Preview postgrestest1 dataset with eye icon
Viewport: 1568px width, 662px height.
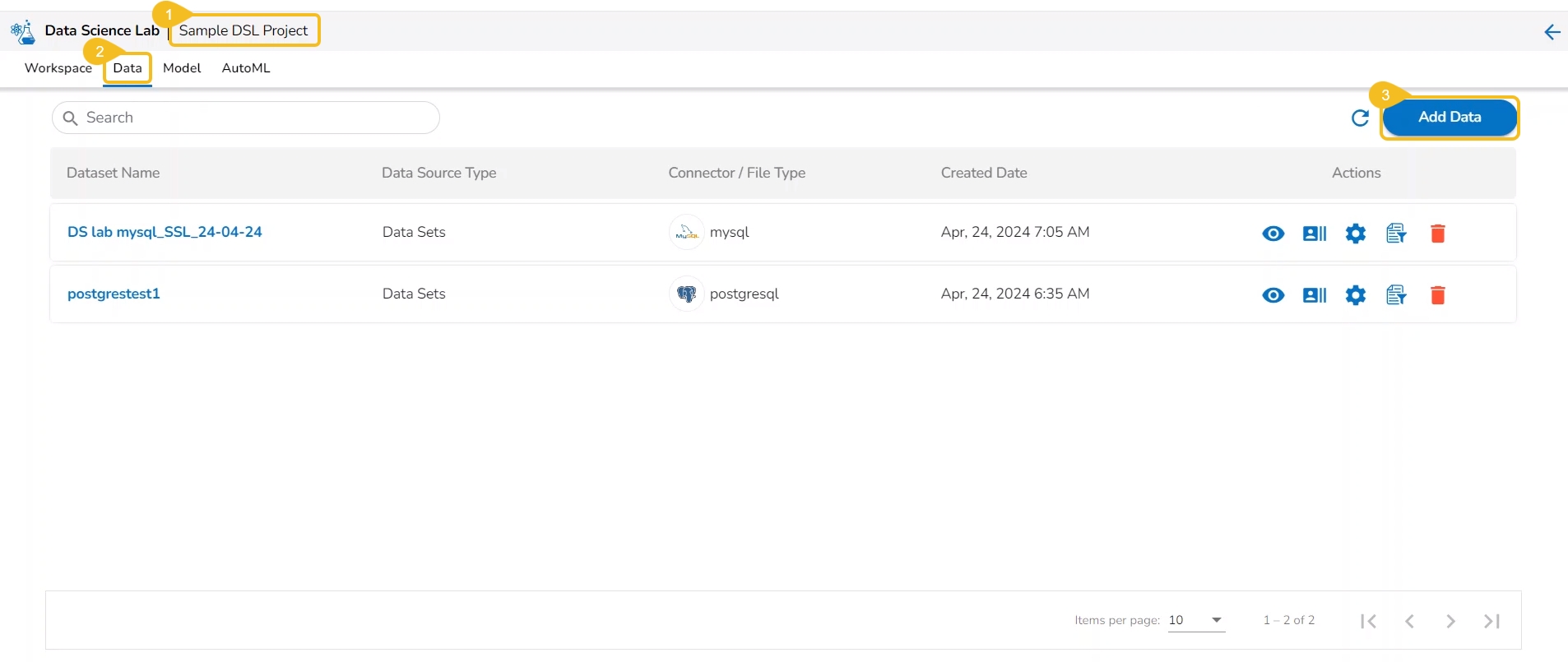click(1273, 295)
